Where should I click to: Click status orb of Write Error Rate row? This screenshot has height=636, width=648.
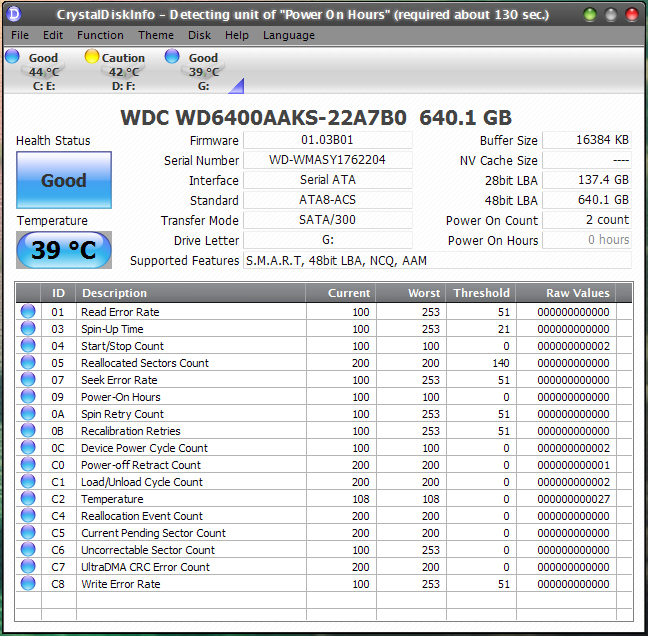click(28, 583)
